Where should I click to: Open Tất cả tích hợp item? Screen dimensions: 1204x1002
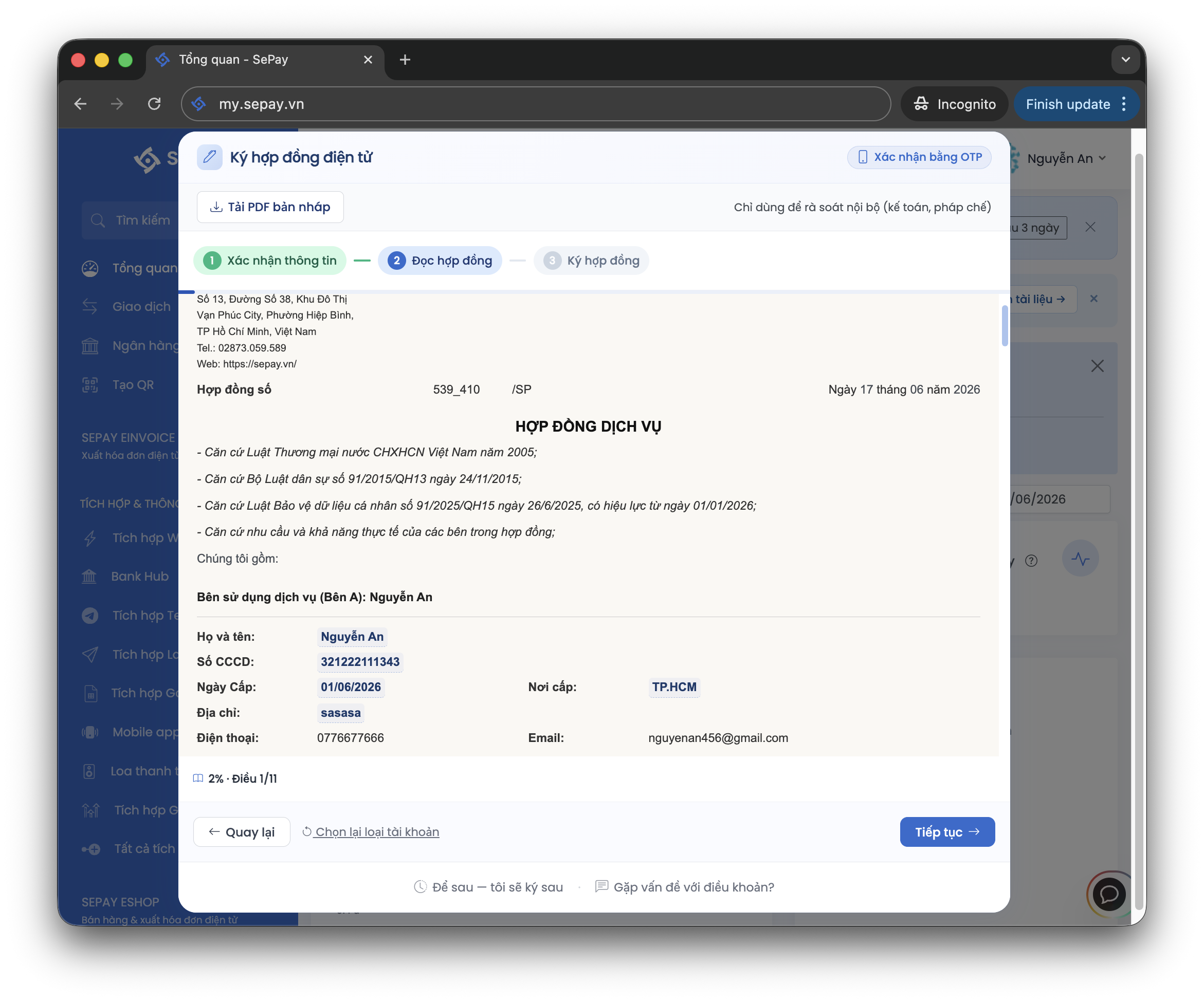[x=130, y=849]
